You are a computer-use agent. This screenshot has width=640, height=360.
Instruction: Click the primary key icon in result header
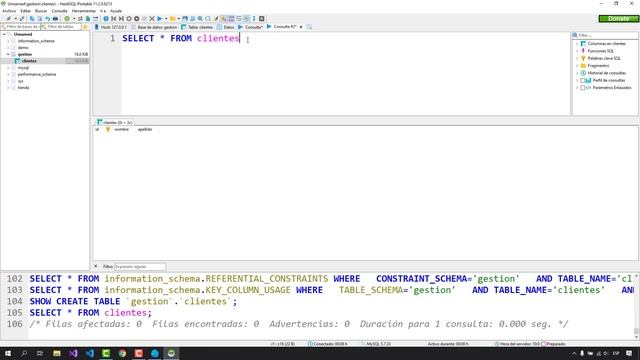coord(108,129)
